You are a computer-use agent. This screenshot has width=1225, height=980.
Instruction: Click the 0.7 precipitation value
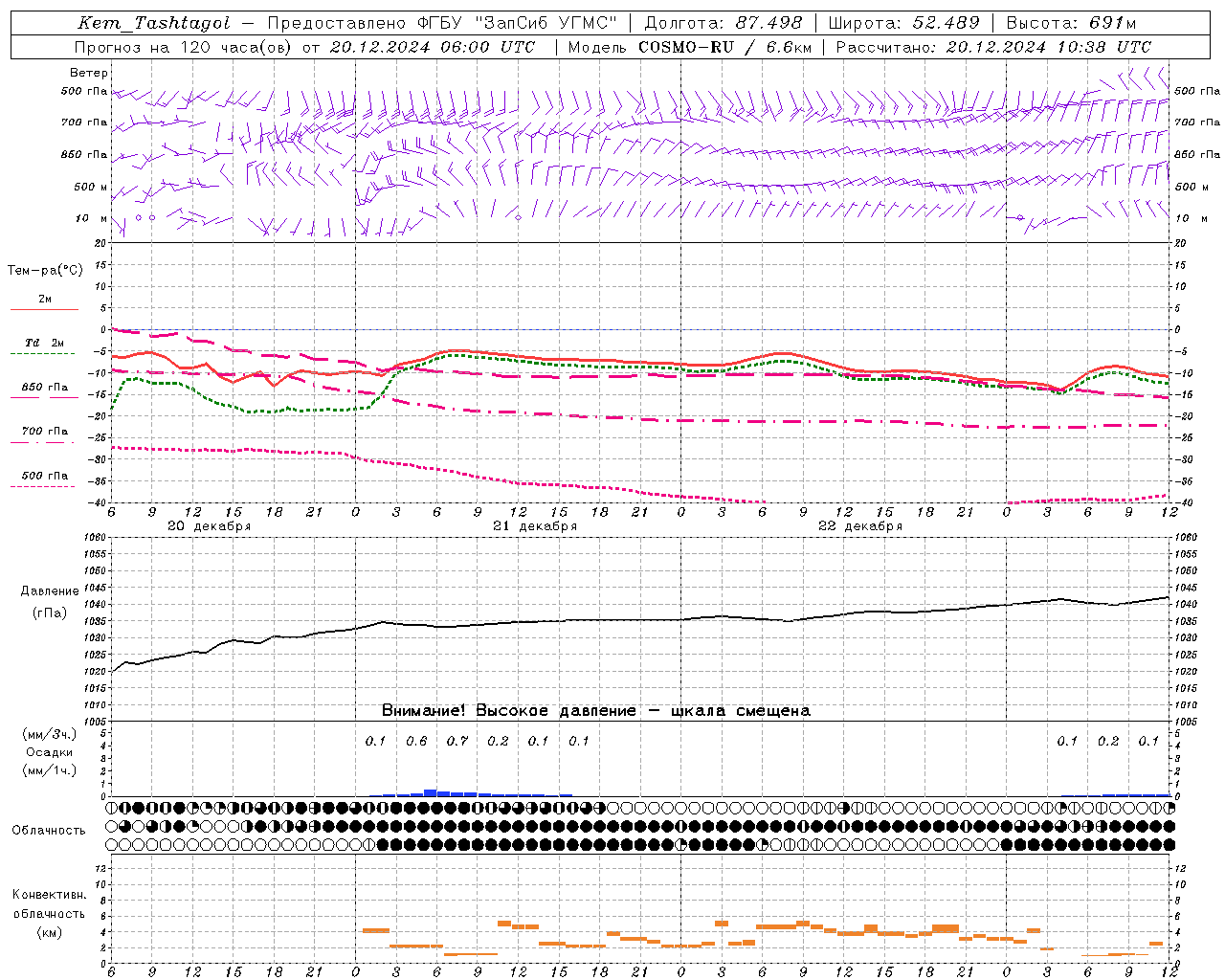(457, 742)
